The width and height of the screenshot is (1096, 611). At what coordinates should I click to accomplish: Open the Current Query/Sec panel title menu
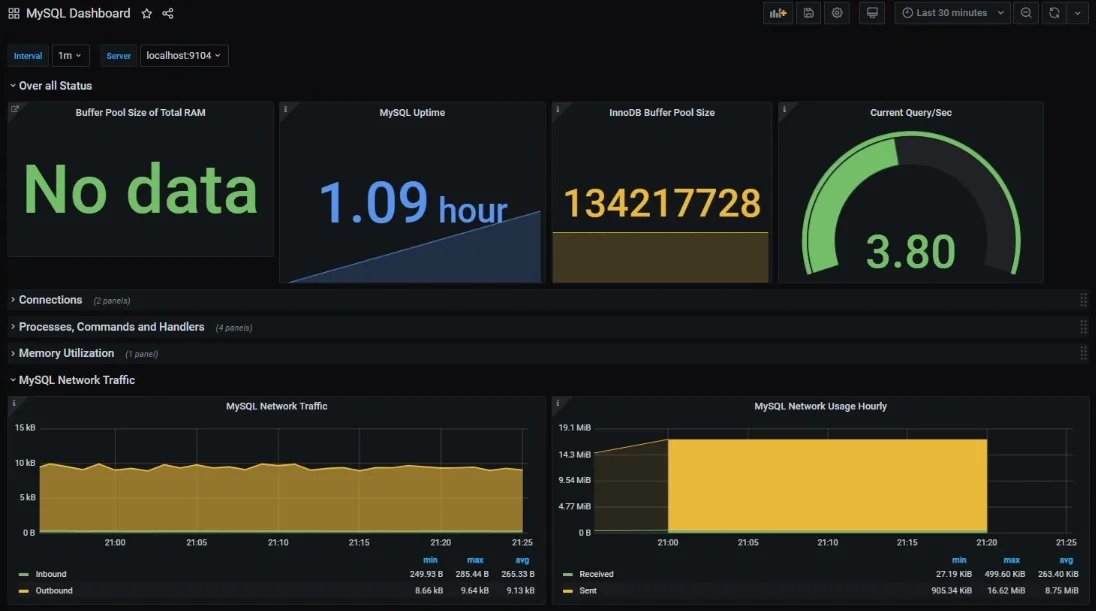tap(908, 112)
